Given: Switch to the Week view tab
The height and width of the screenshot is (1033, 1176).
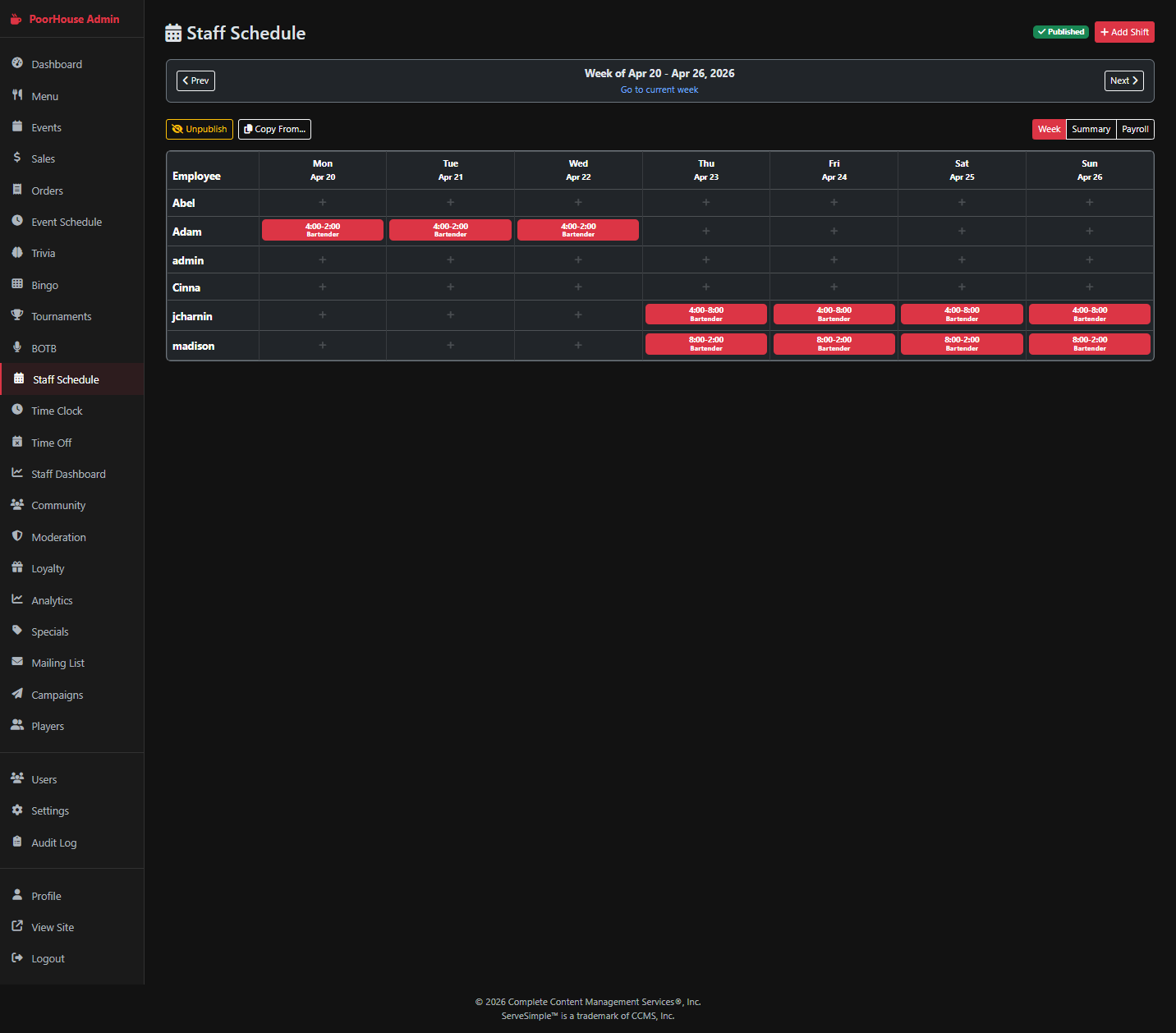Looking at the screenshot, I should click(1049, 129).
